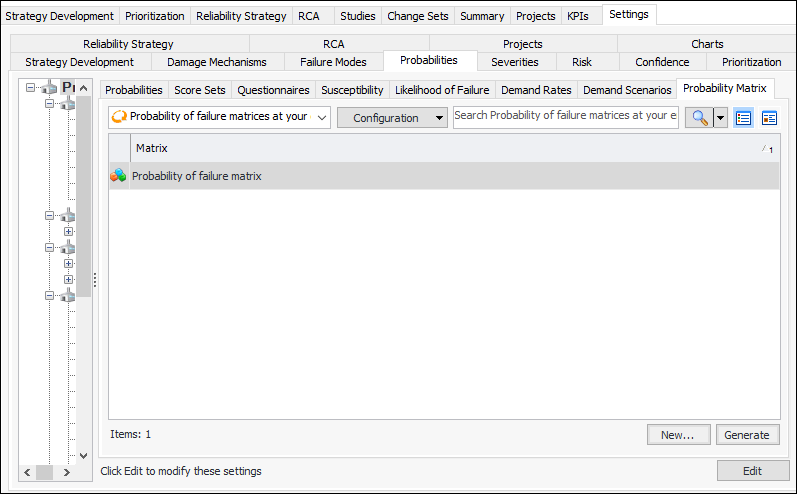The image size is (797, 494).
Task: Open the Severities settings tab
Action: tap(514, 62)
